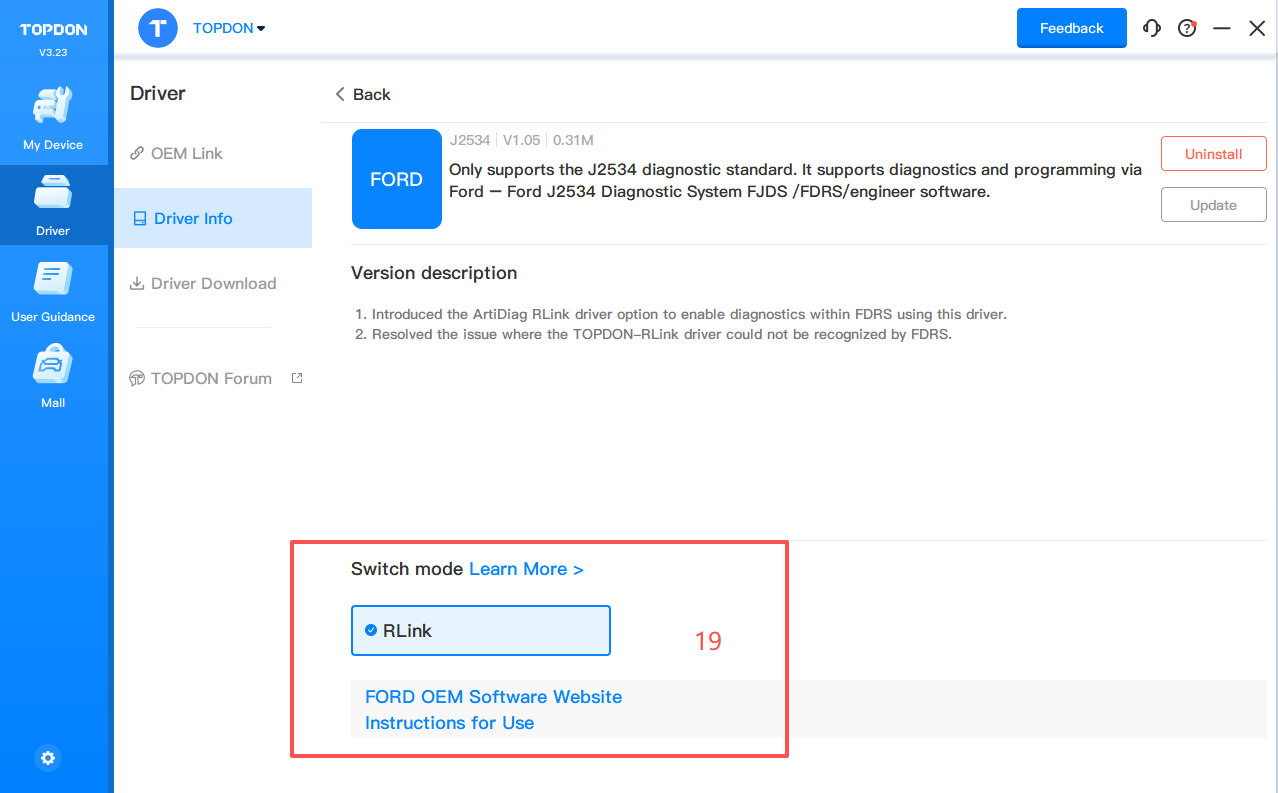
Task: Open Learn More about switch mode
Action: [526, 569]
